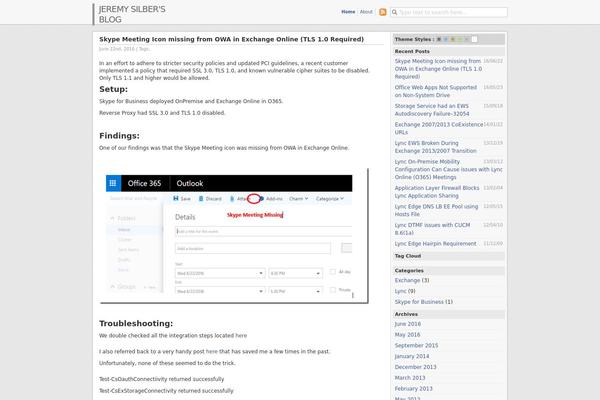Click the Archives sidebar heading

tap(406, 314)
